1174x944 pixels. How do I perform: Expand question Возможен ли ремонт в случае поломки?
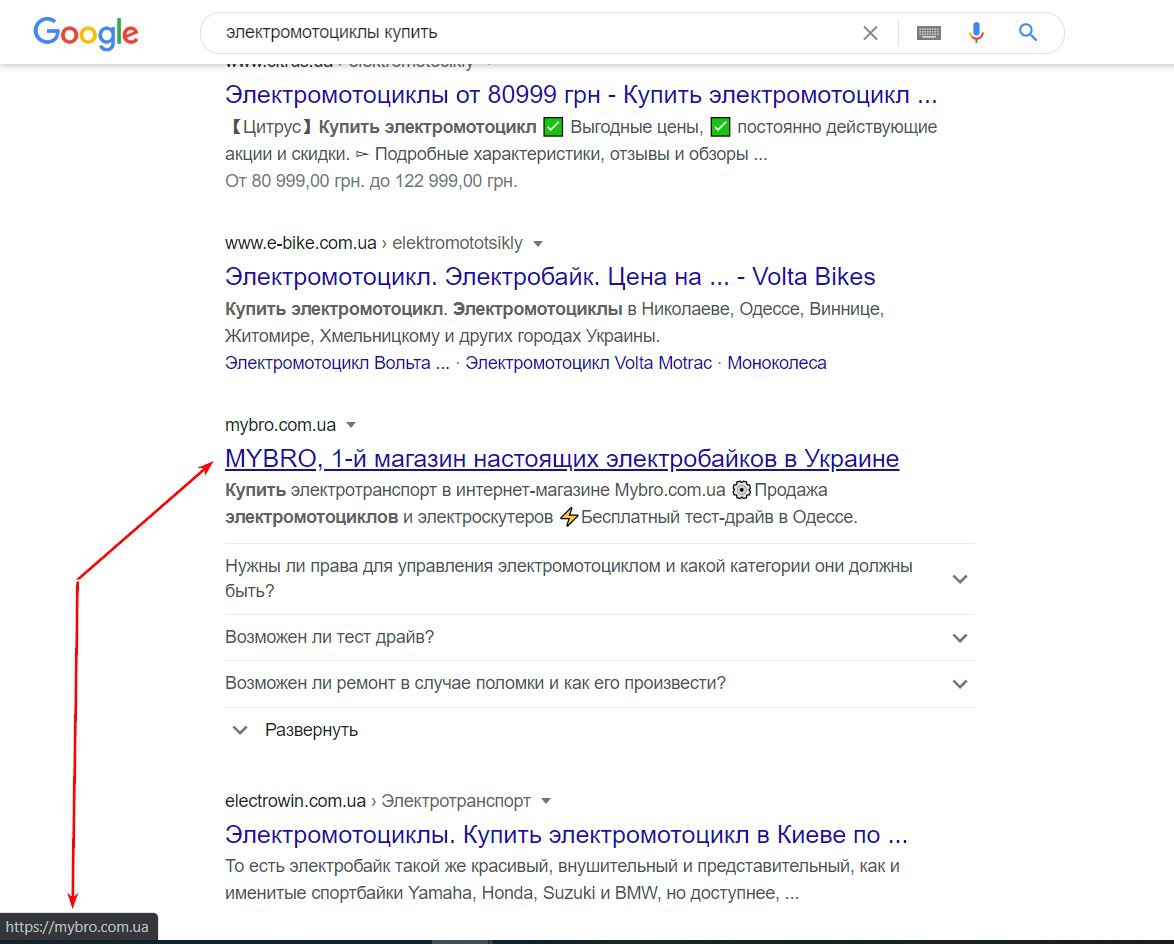pyautogui.click(x=600, y=683)
